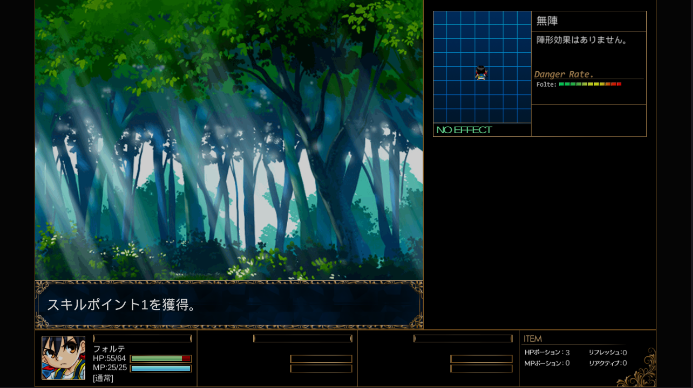Viewport: 693px width, 388px height.
Task: Select HPポーション item entry
Action: click(x=547, y=352)
